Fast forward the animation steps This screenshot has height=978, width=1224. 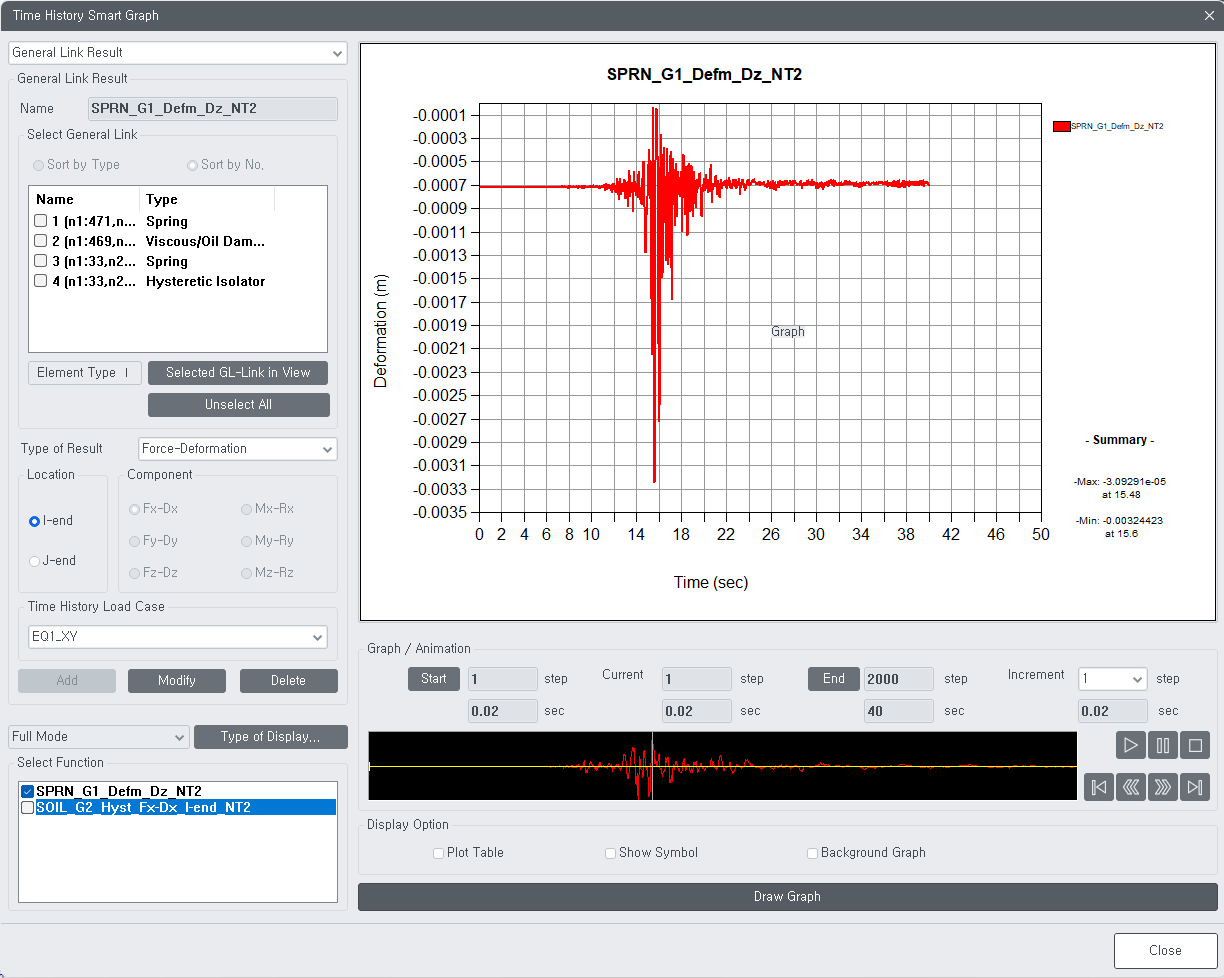tap(1163, 787)
